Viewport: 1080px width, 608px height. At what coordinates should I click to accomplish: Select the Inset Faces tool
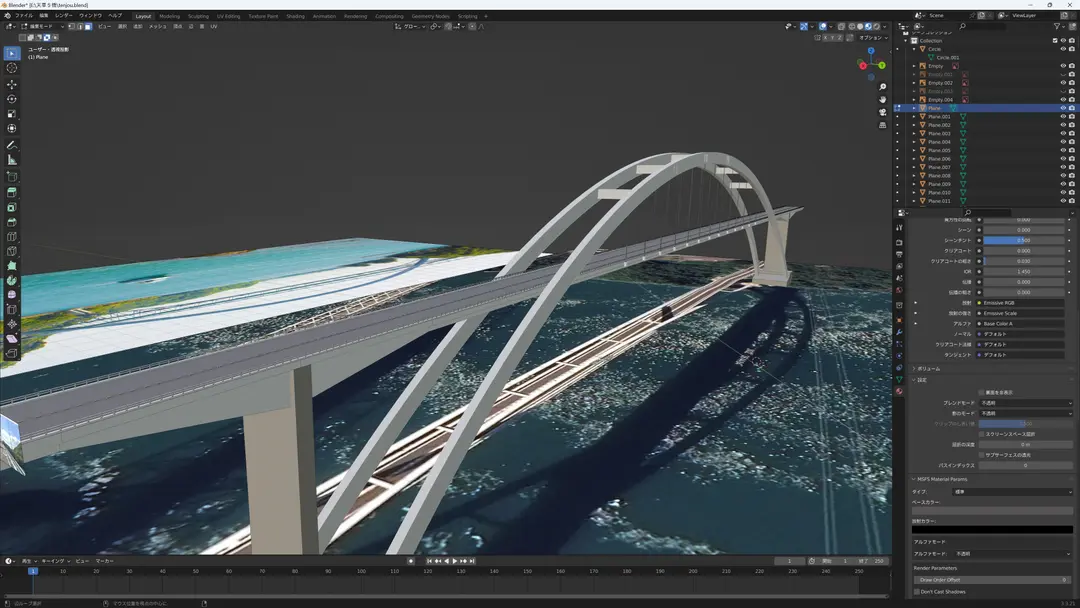[12, 207]
